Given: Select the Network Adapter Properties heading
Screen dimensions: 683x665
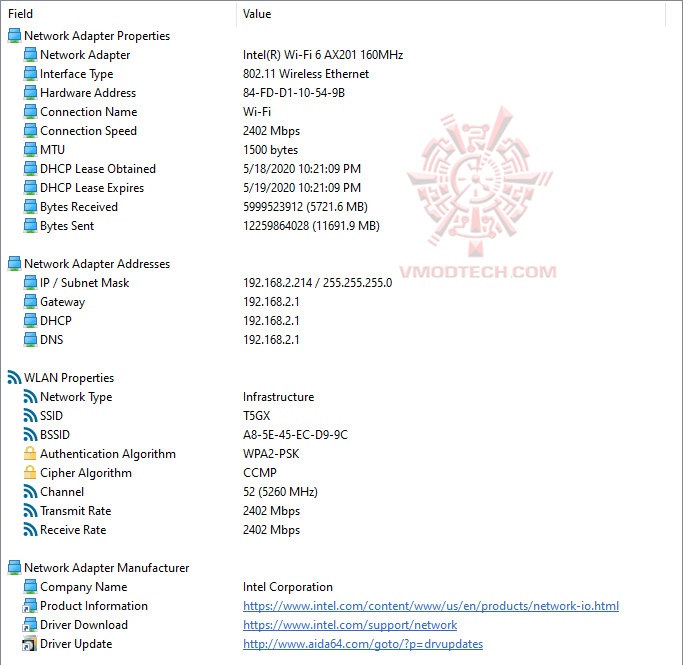Looking at the screenshot, I should click(x=97, y=36).
